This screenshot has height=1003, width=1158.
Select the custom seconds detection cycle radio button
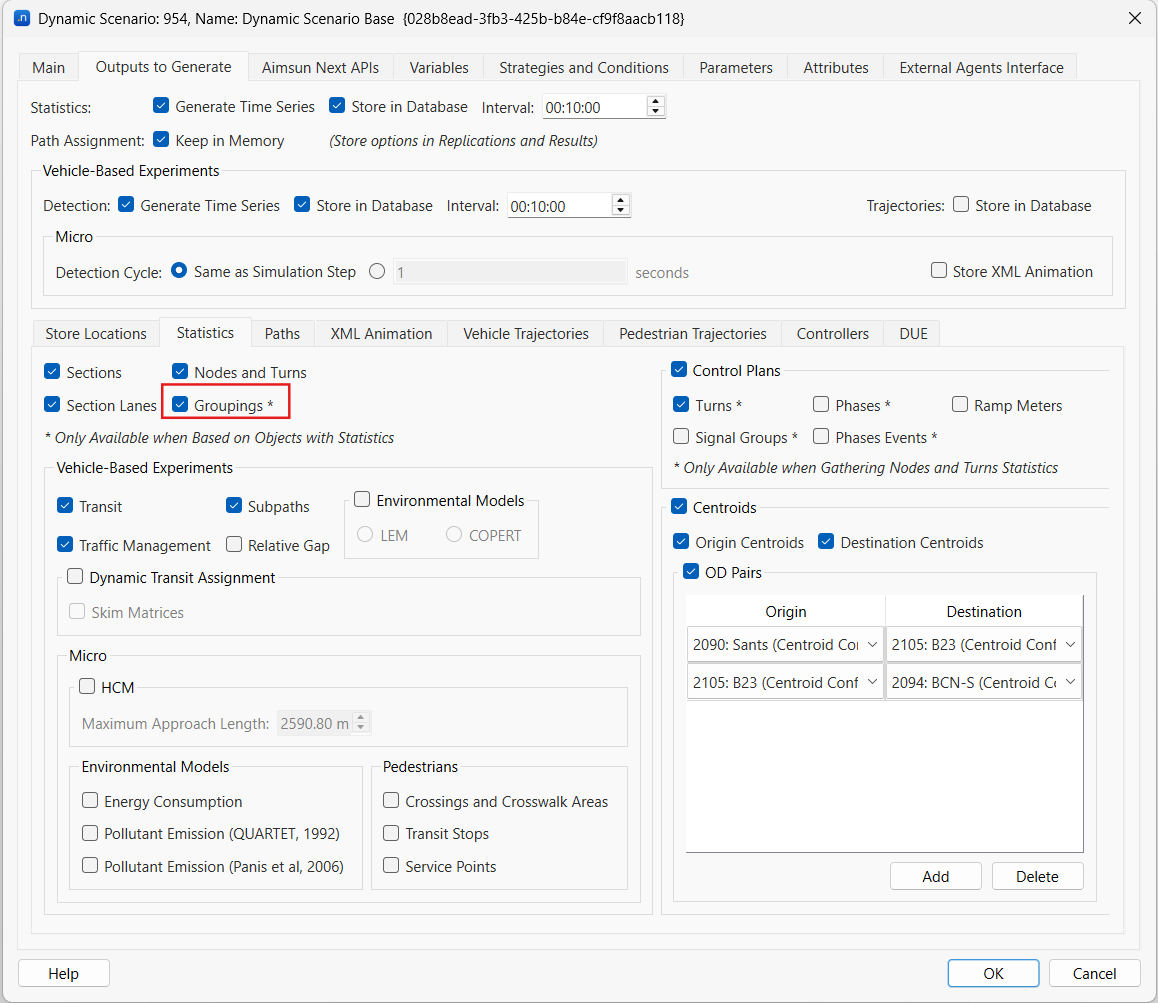(377, 271)
